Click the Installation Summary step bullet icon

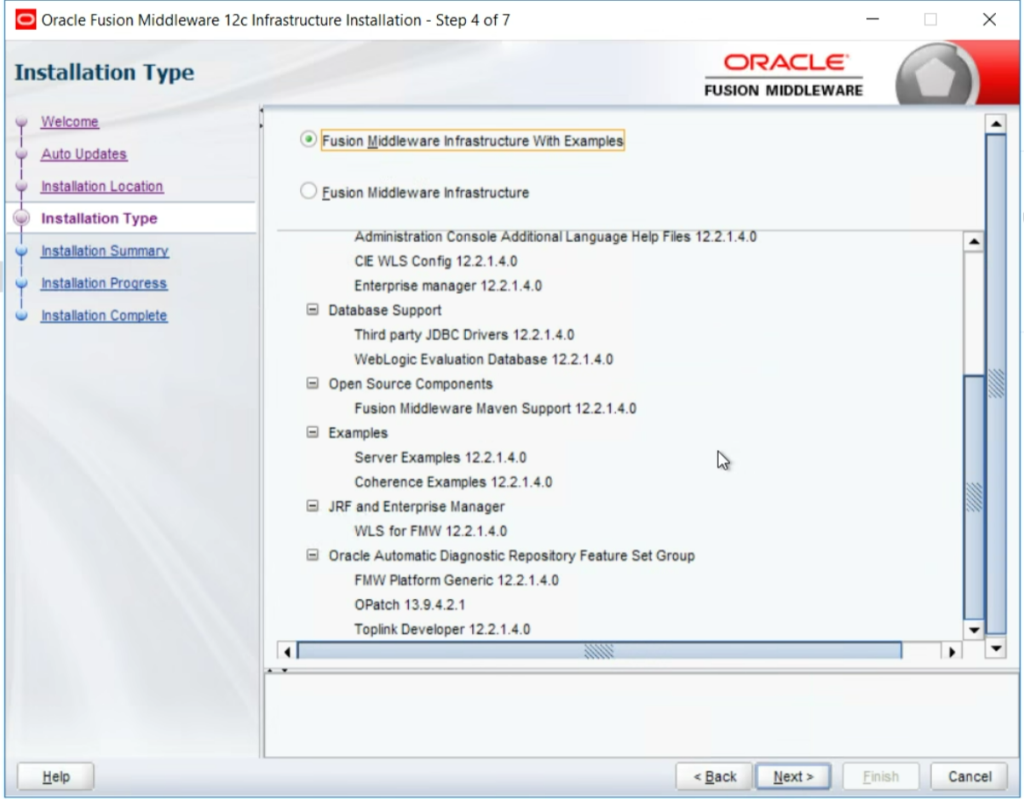click(22, 251)
